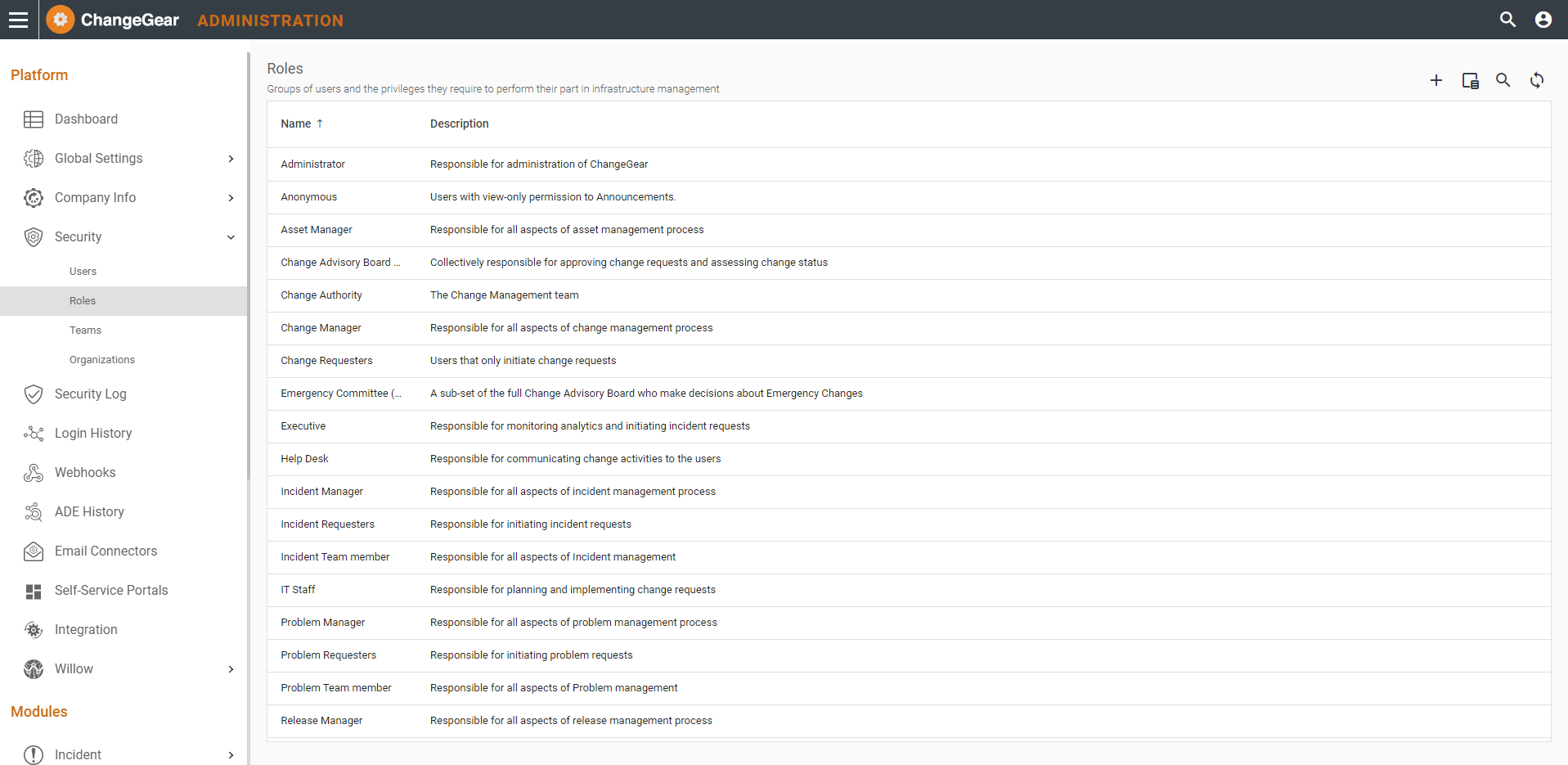The width and height of the screenshot is (1568, 765).
Task: Toggle the detail view layout icon
Action: [x=1470, y=80]
